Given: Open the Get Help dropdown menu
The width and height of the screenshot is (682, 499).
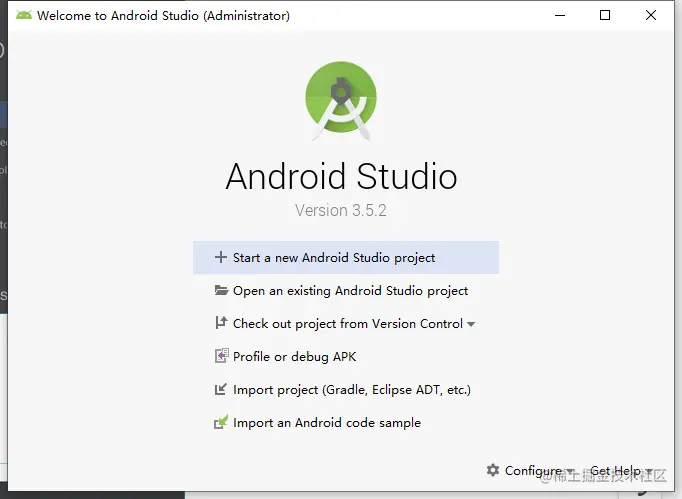Looking at the screenshot, I should pos(621,470).
